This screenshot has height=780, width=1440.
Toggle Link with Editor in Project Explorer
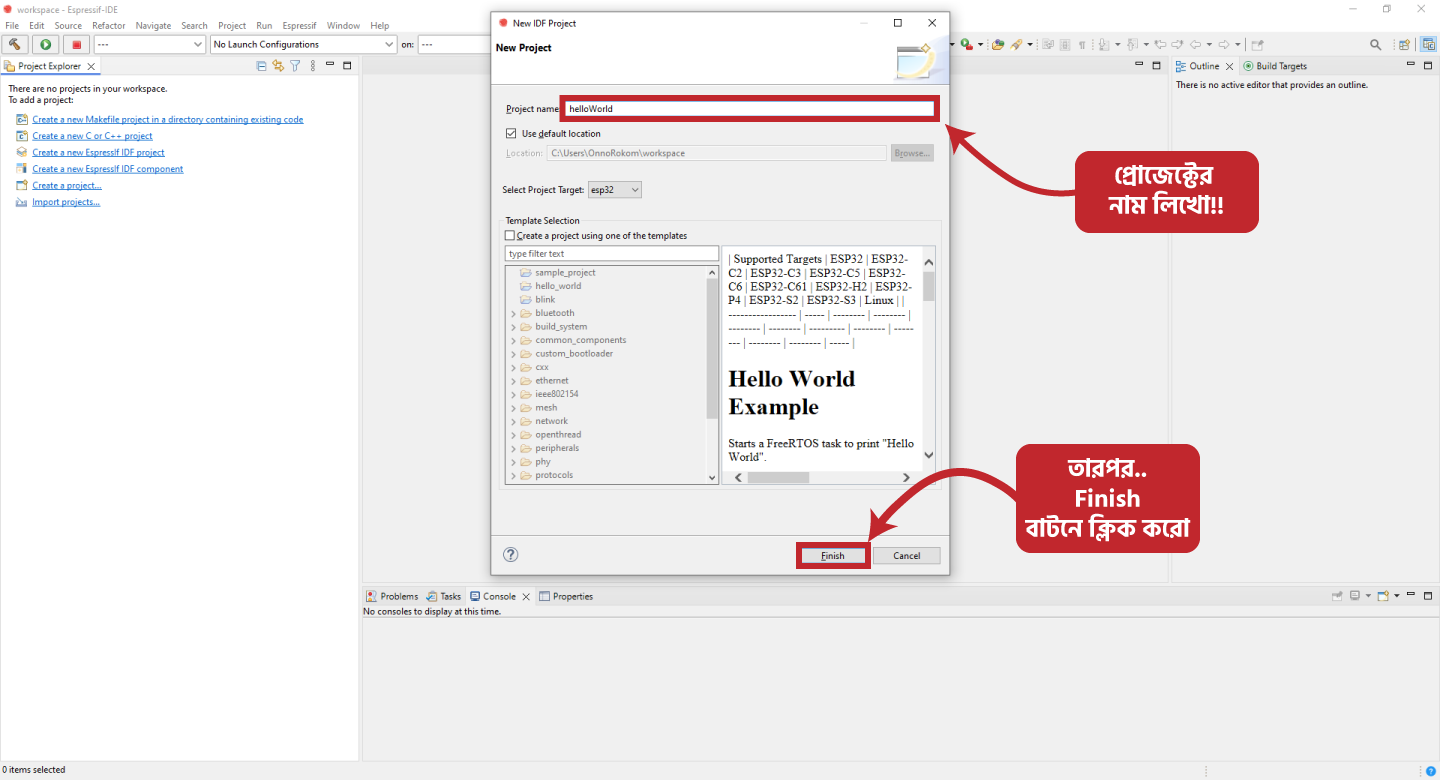click(278, 66)
